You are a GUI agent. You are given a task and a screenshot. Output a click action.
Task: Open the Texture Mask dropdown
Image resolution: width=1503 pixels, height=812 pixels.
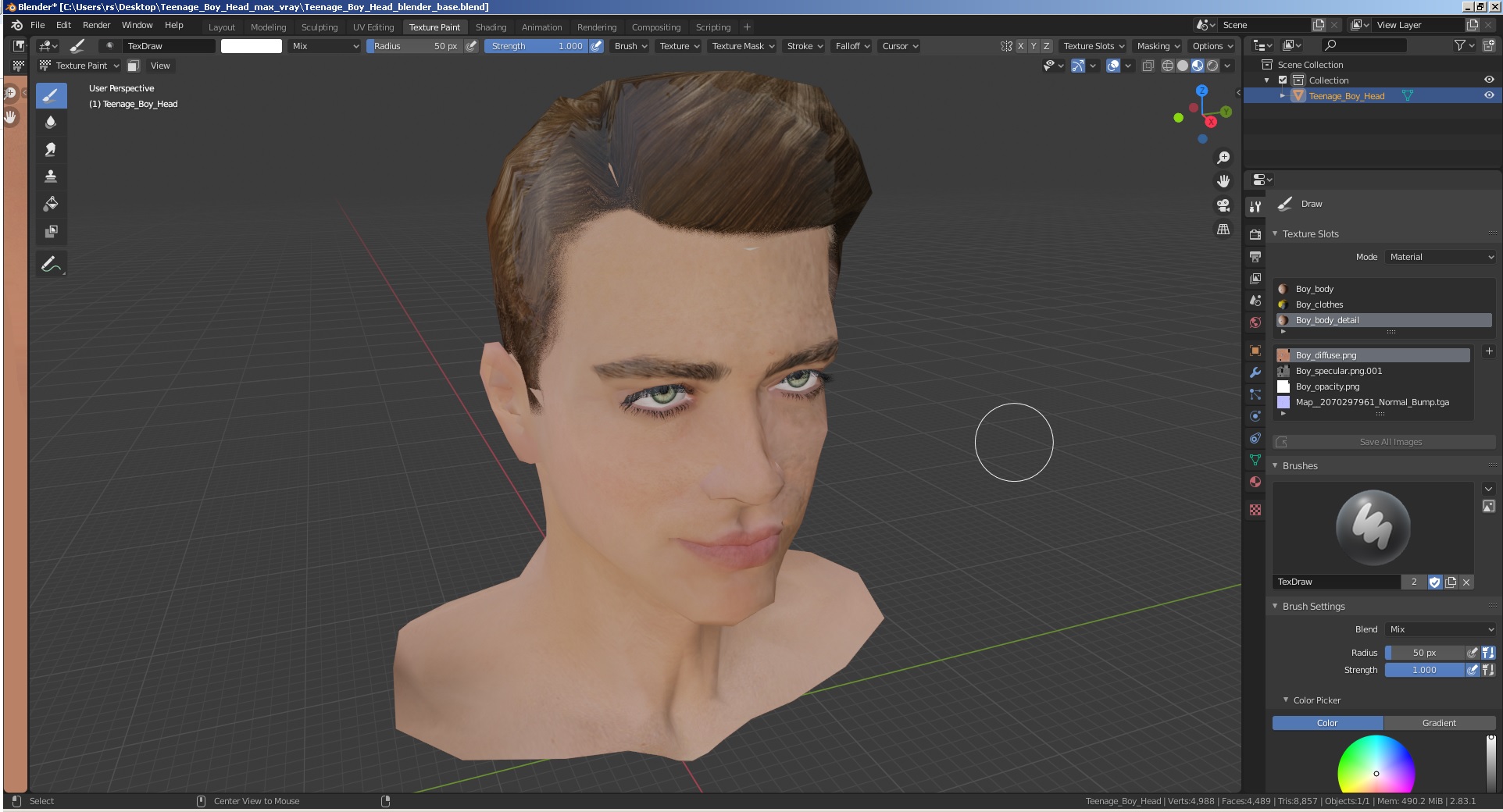point(742,46)
